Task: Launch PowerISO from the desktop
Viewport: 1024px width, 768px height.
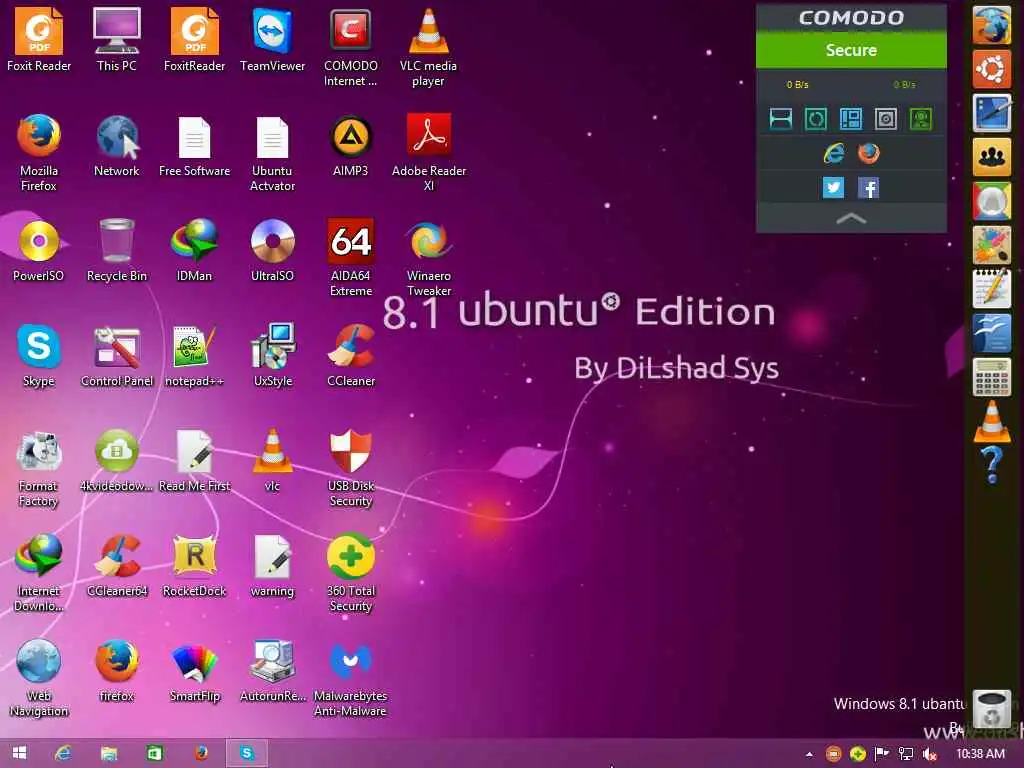Action: (39, 250)
